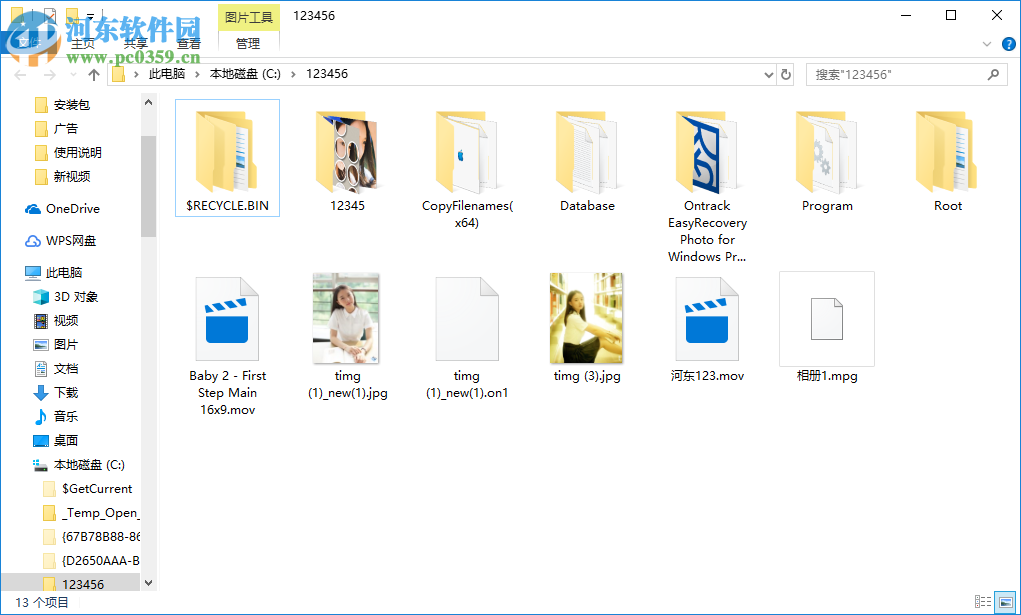Open the Help question mark icon
Image resolution: width=1021 pixels, height=615 pixels.
pos(1008,44)
